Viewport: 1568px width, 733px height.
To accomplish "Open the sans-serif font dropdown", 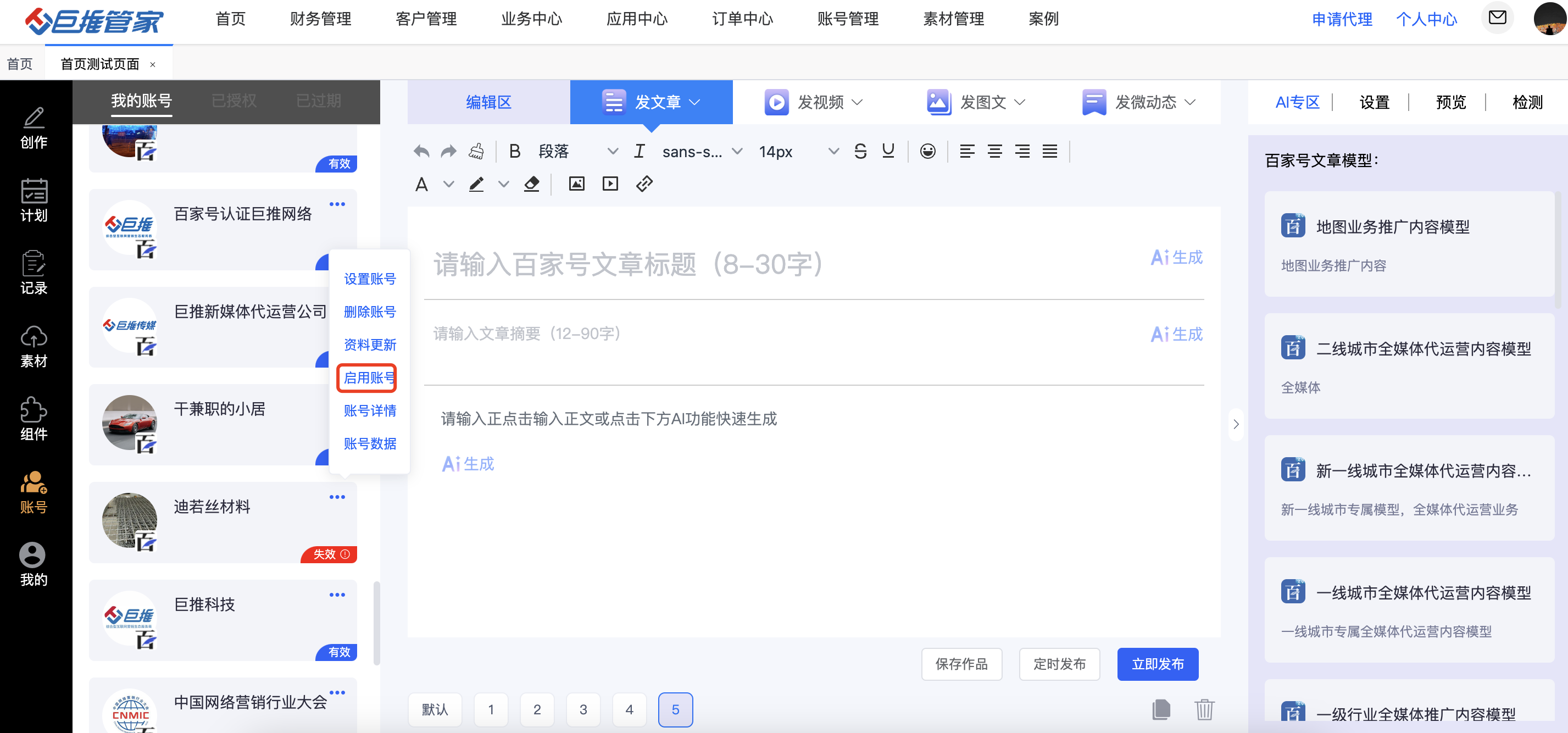I will point(702,151).
